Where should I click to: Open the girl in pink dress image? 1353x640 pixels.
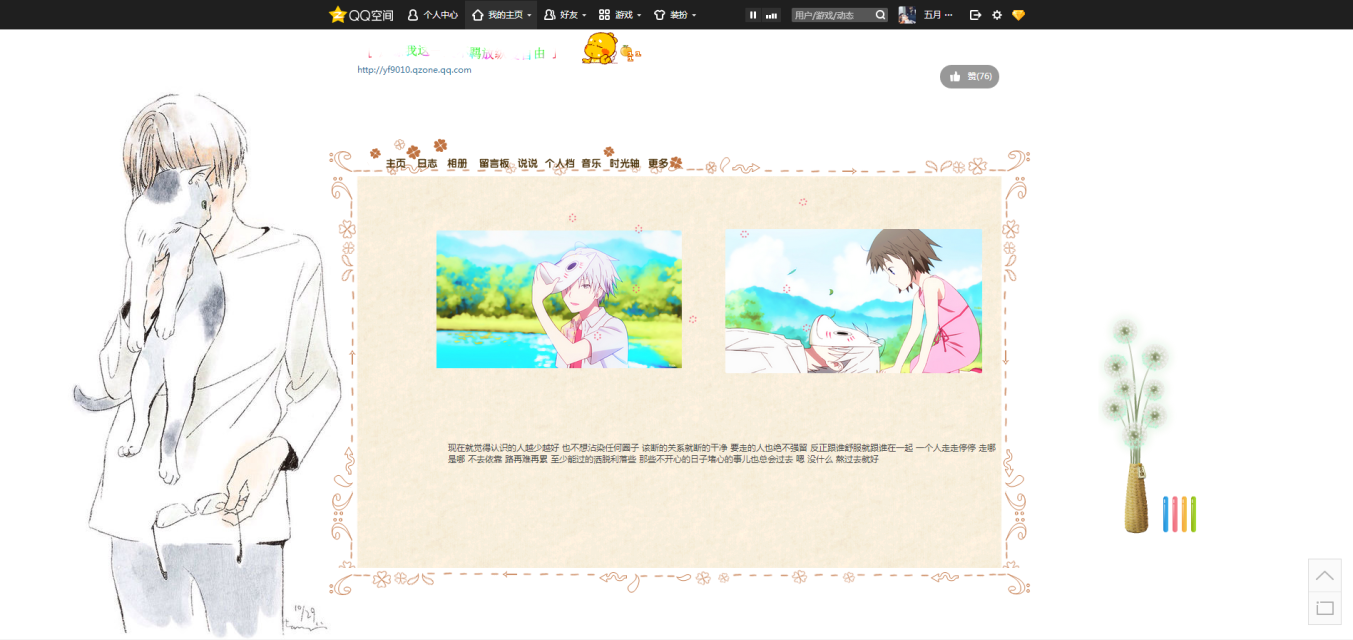coord(853,301)
